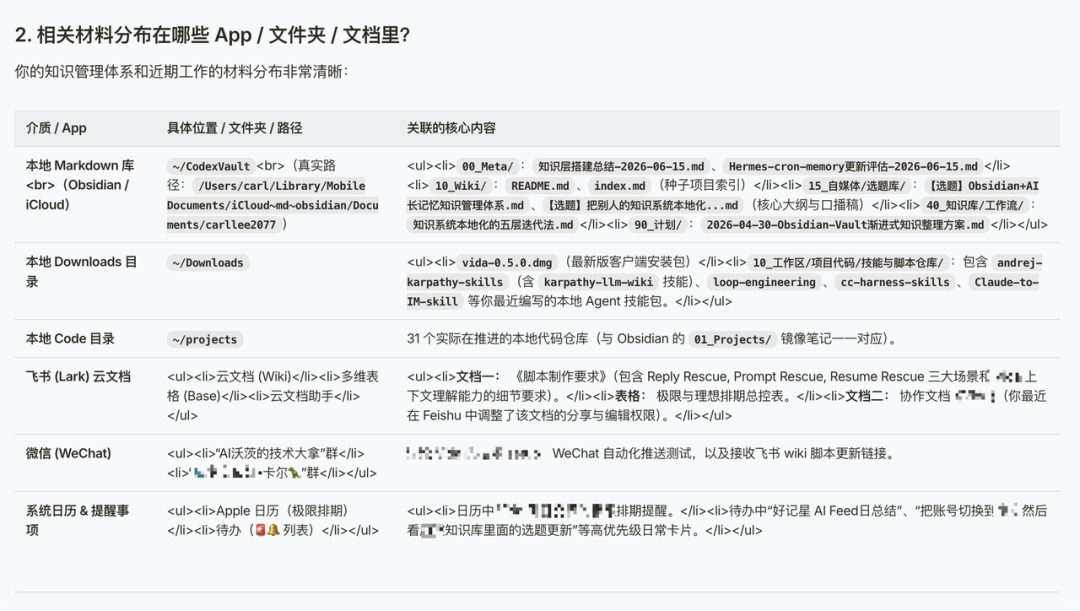Screen dimensions: 1080x611
Task: Click the tag "loop-engineering"
Action: (x=764, y=282)
